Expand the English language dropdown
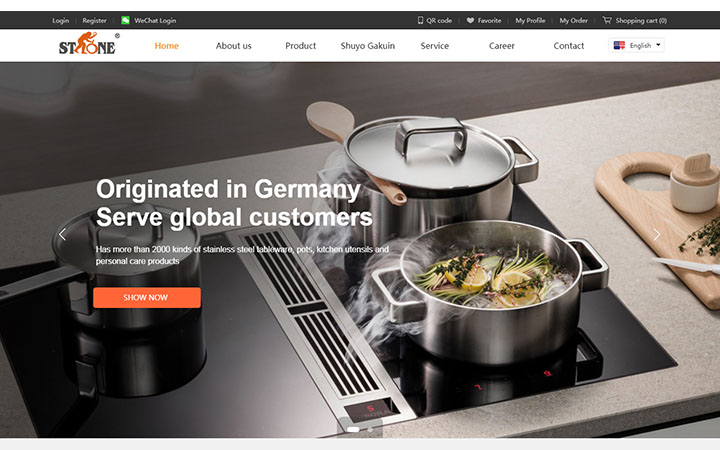This screenshot has height=450, width=720. pos(636,45)
